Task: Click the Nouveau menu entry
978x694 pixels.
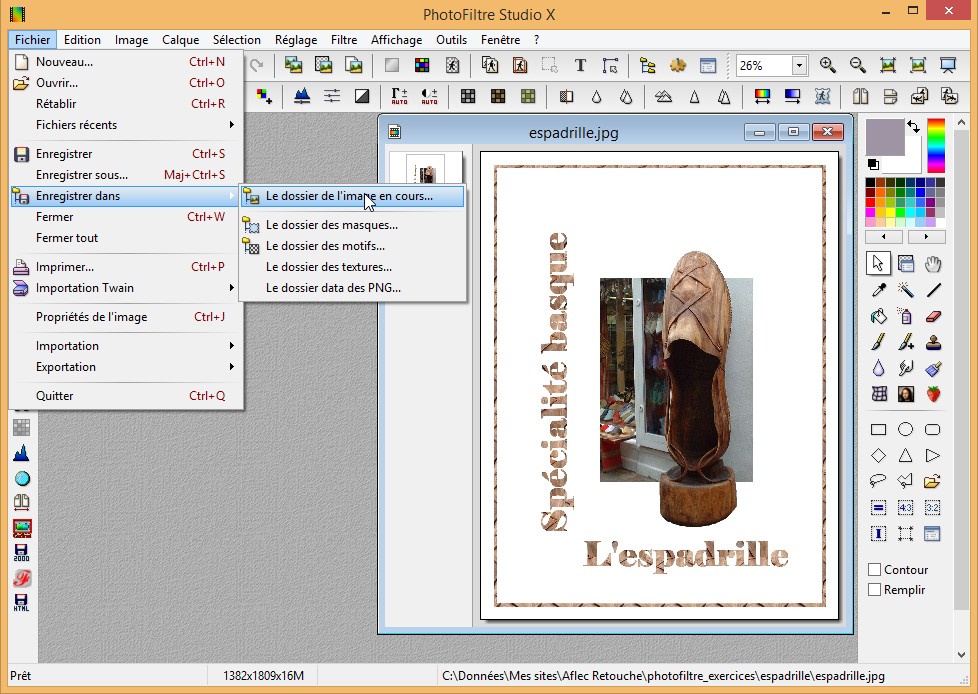Action: (127, 62)
